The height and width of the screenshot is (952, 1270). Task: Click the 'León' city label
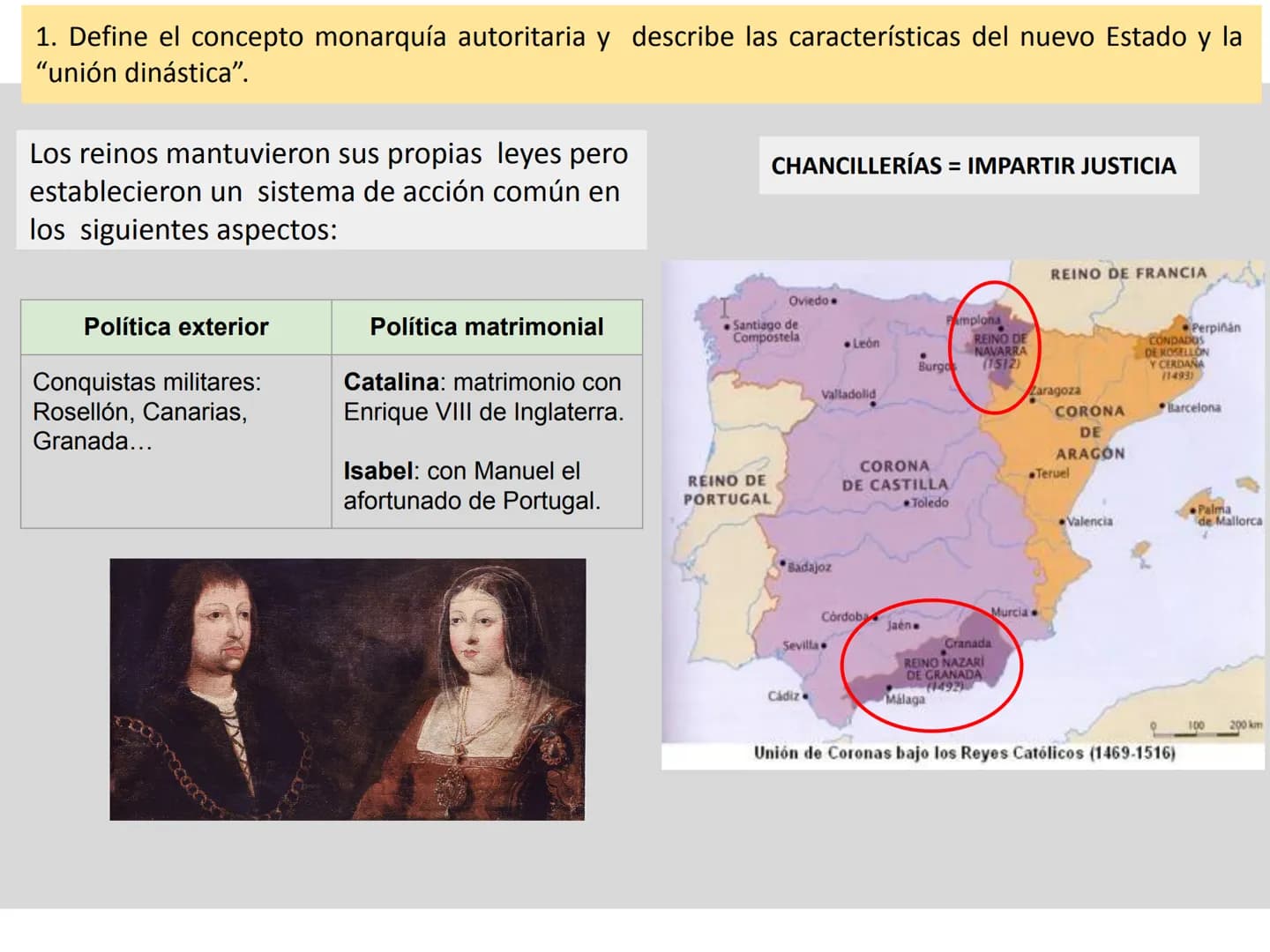(x=865, y=343)
